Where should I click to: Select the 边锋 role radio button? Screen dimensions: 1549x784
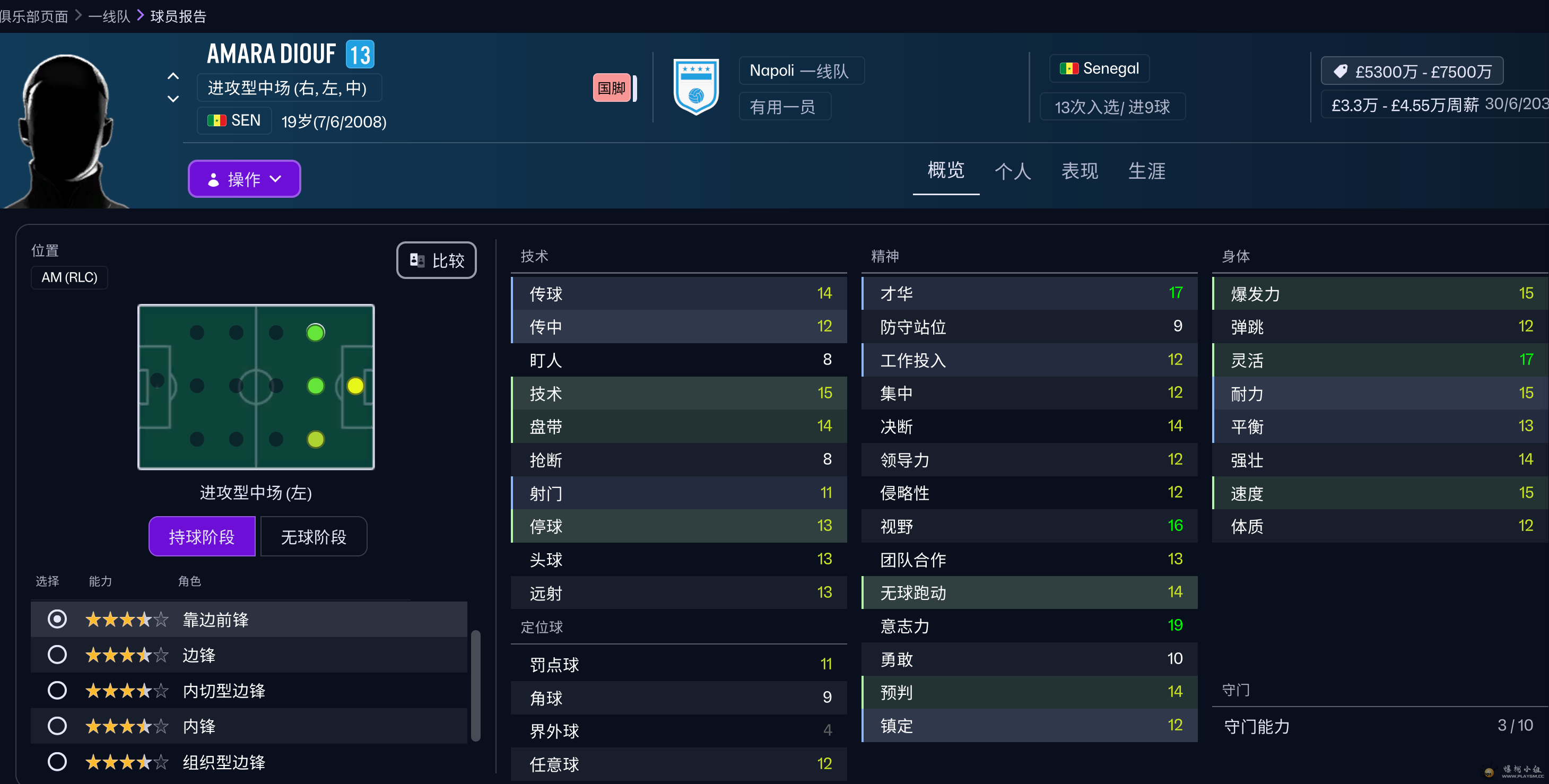point(57,655)
